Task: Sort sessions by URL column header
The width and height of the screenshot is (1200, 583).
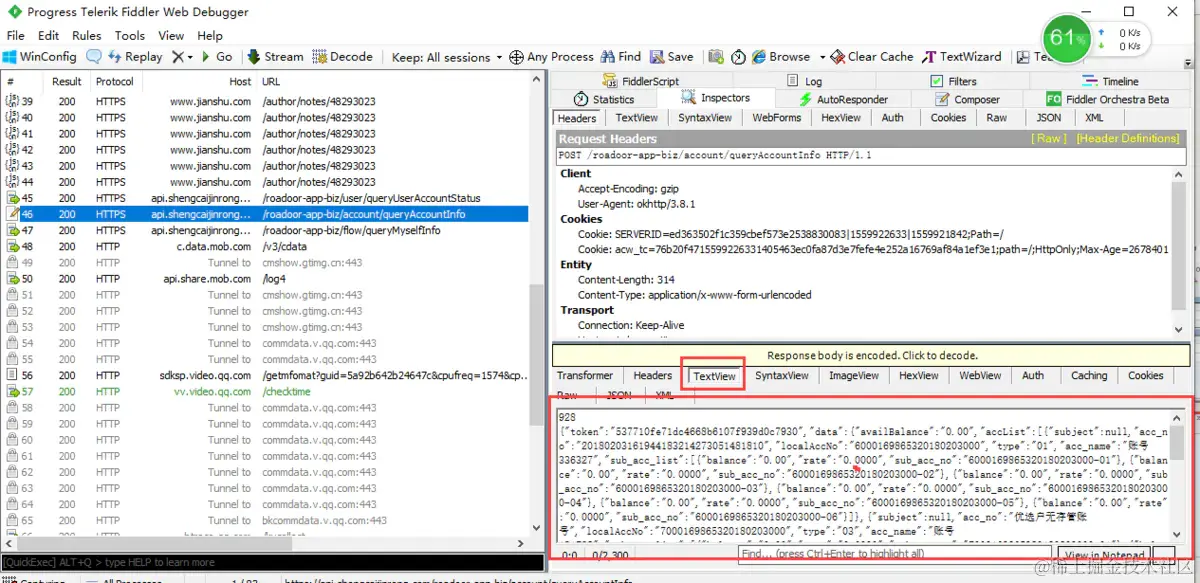Action: 392,81
